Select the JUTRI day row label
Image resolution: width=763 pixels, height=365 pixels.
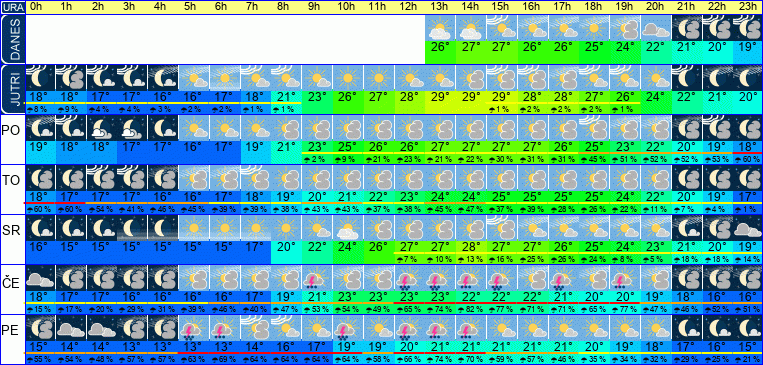click(x=12, y=90)
